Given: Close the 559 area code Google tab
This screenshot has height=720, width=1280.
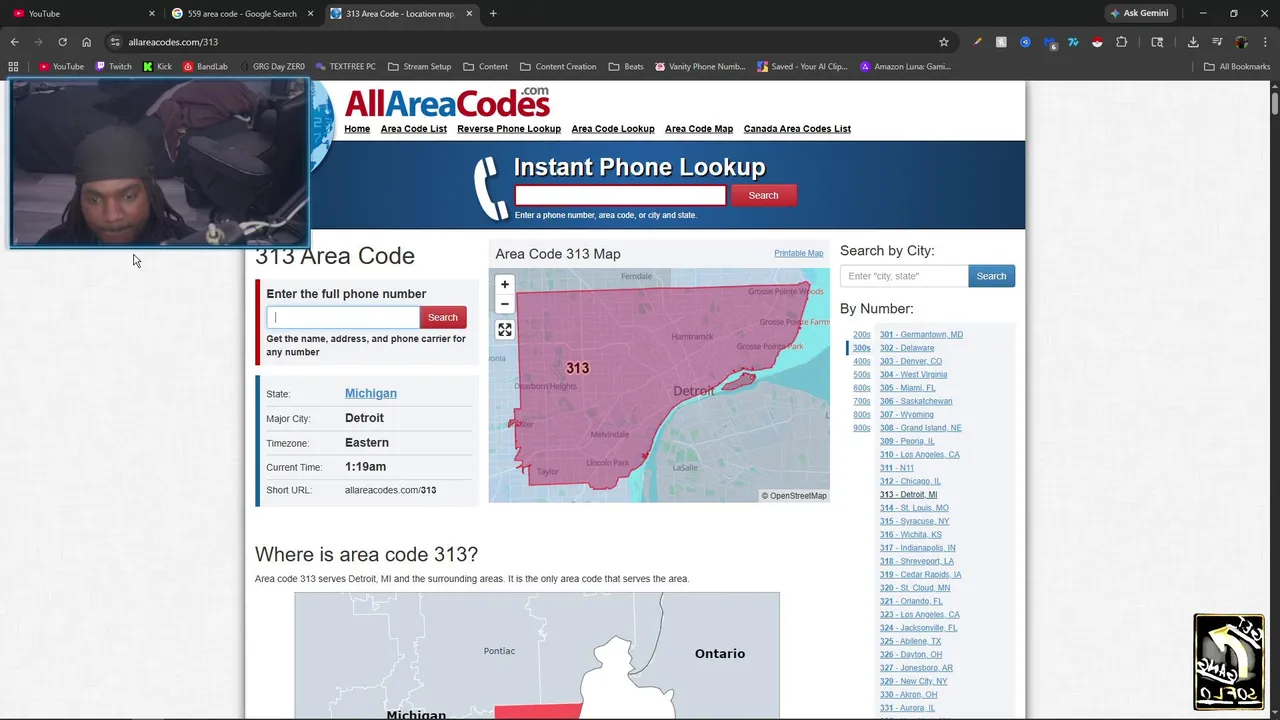Looking at the screenshot, I should coord(311,14).
